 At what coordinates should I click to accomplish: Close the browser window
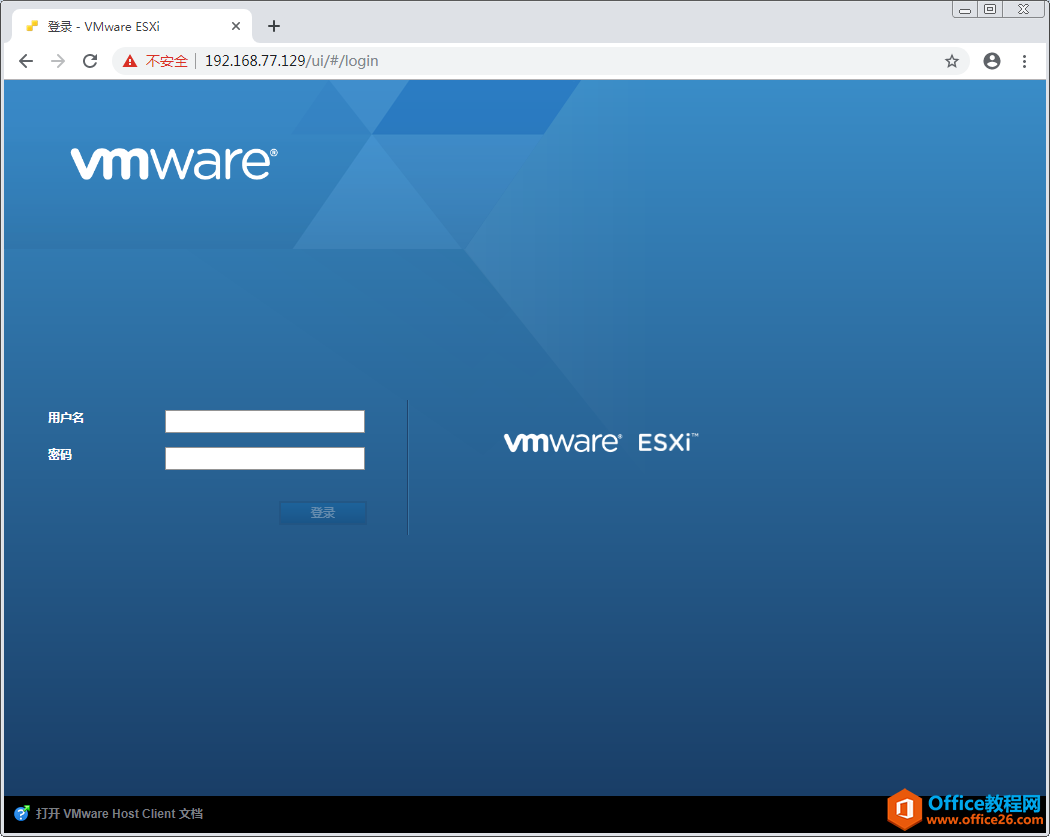click(x=1023, y=9)
